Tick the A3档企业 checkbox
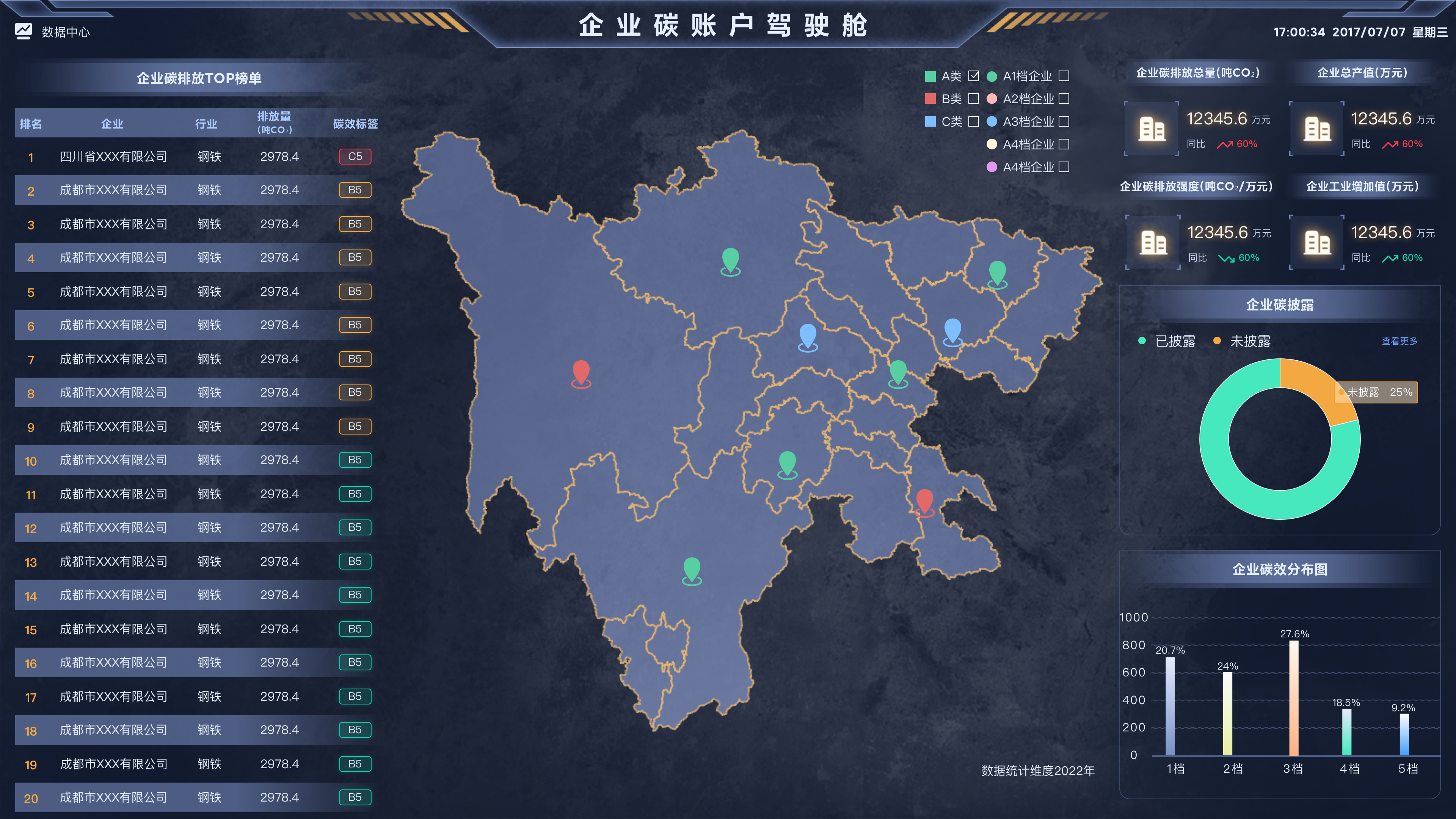The image size is (1456, 819). pyautogui.click(x=1064, y=121)
